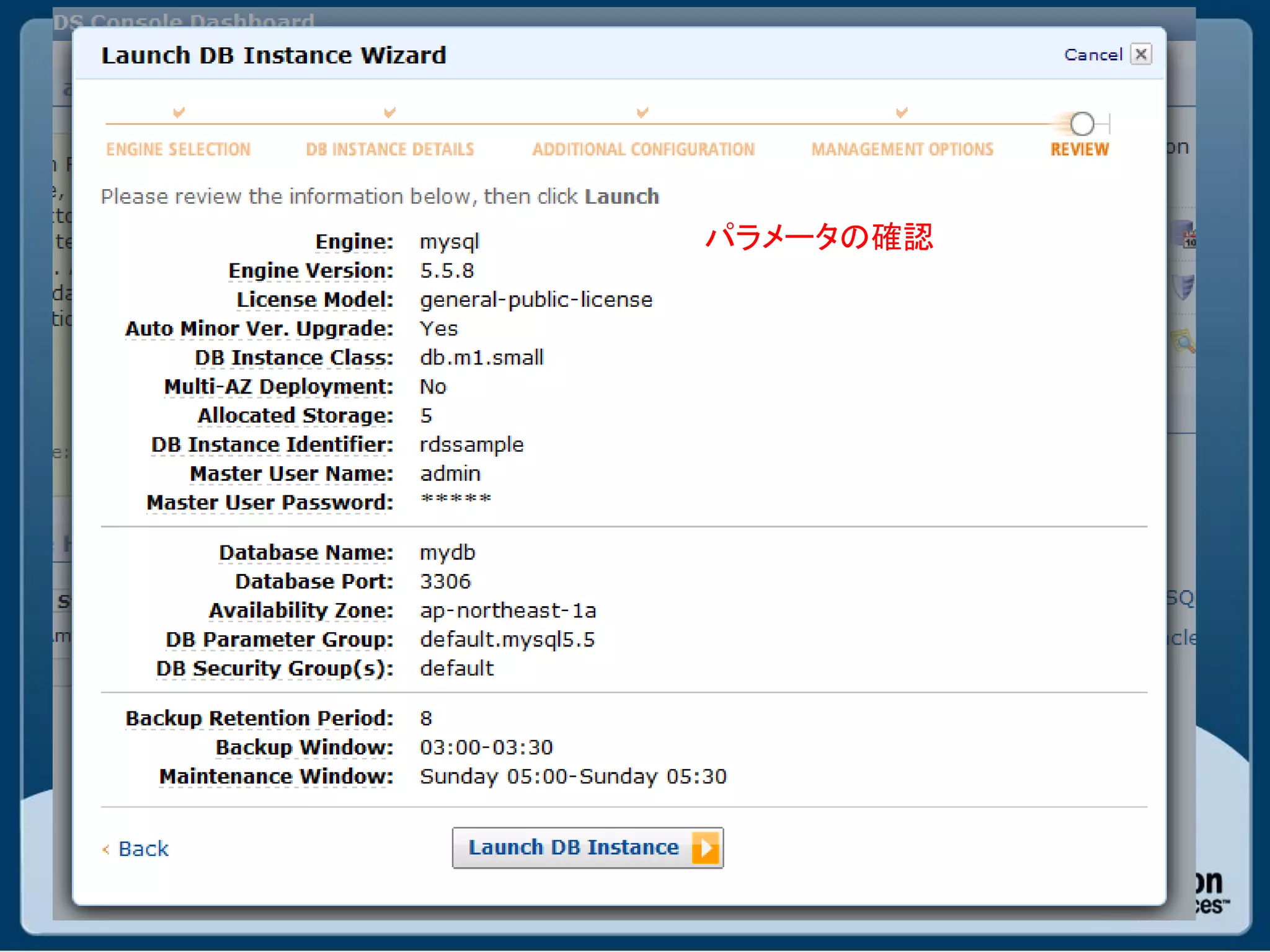Image resolution: width=1270 pixels, height=952 pixels.
Task: Open the MANAGEMENT OPTIONS step
Action: coord(902,149)
